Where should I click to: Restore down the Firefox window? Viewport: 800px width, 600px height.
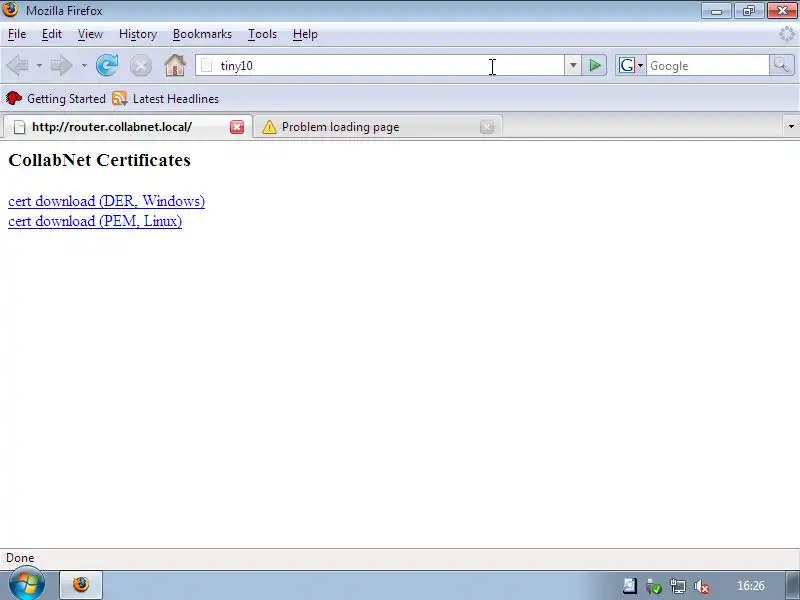tap(749, 11)
